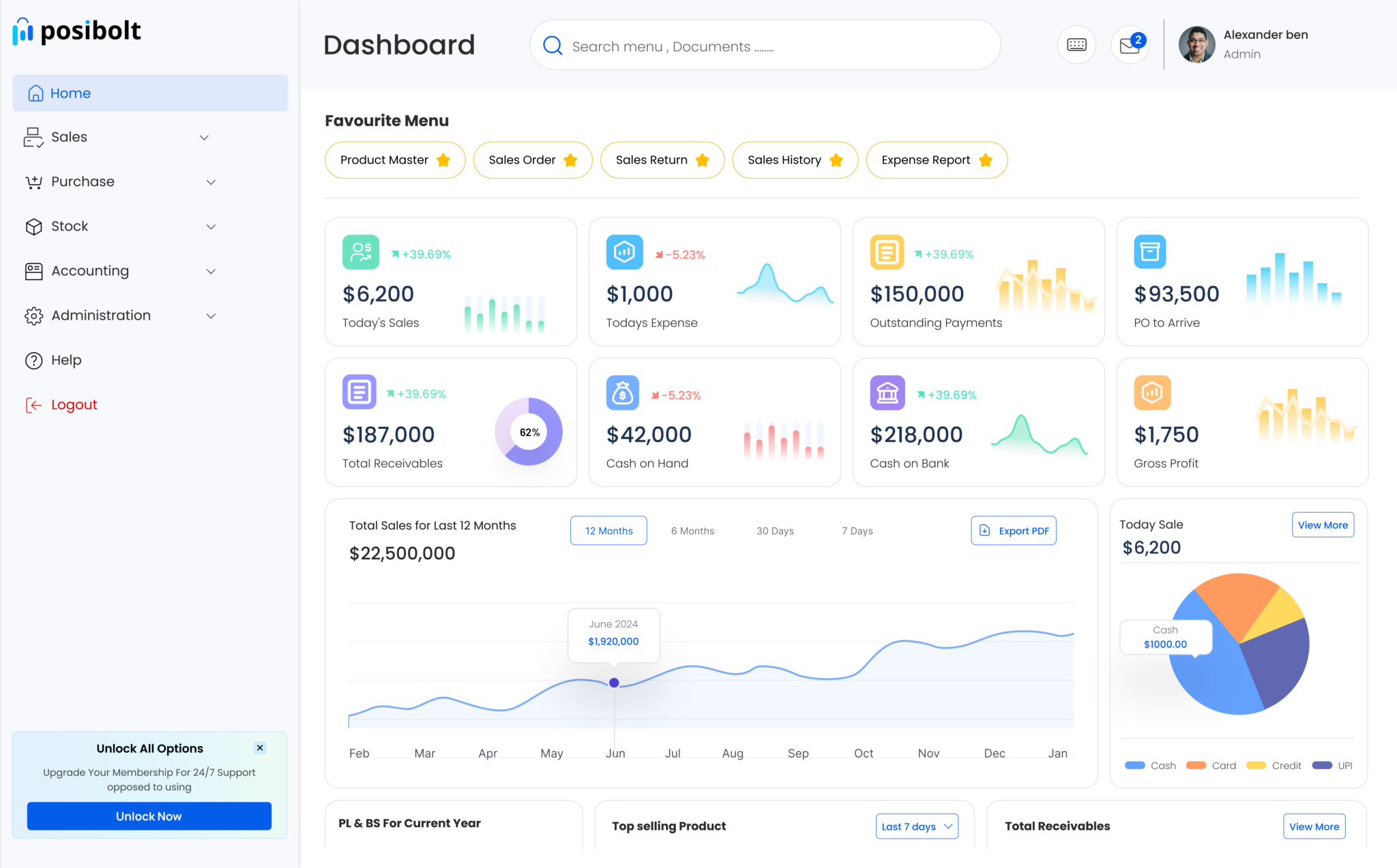Toggle the Expense Report favourite star

pos(985,160)
